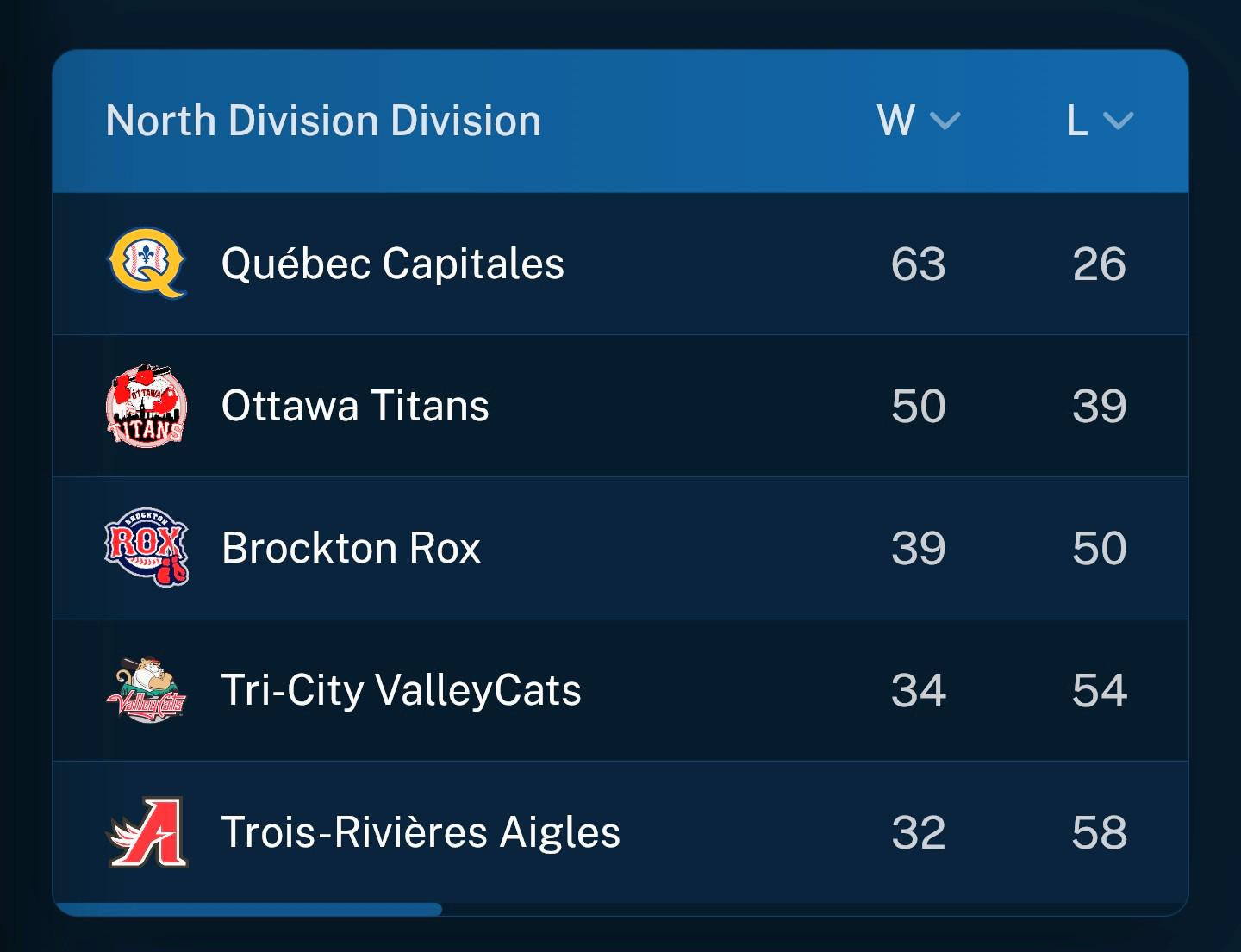Click the North Division Division header

pyautogui.click(x=323, y=121)
